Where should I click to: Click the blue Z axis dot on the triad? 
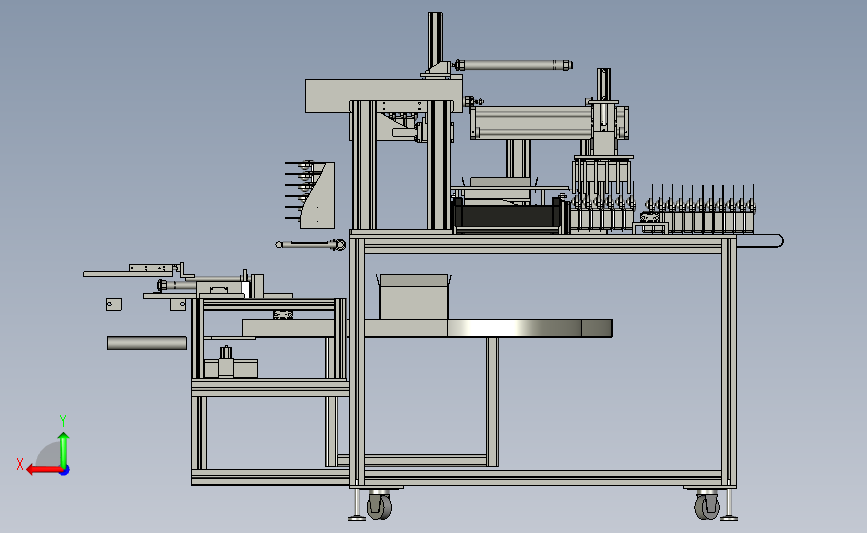tap(65, 471)
